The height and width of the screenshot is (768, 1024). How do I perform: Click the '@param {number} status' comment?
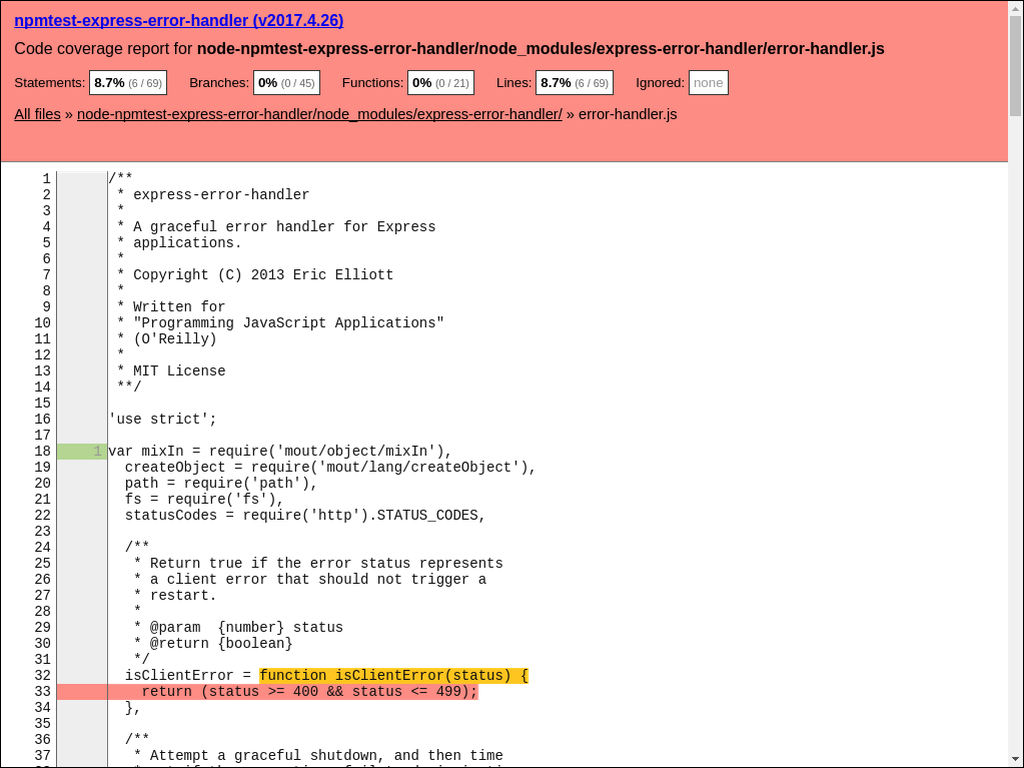point(246,628)
